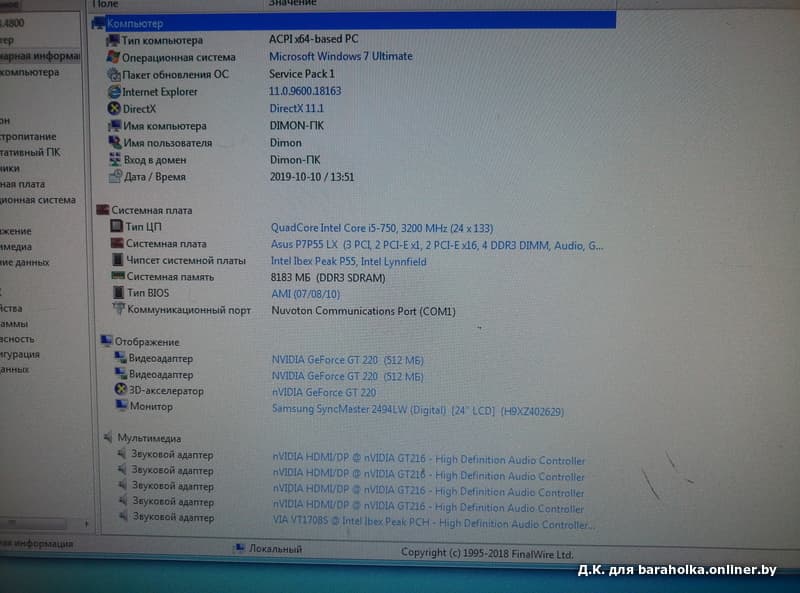
Task: Click the speaker icon of the VIA VT1708S row
Action: [123, 516]
